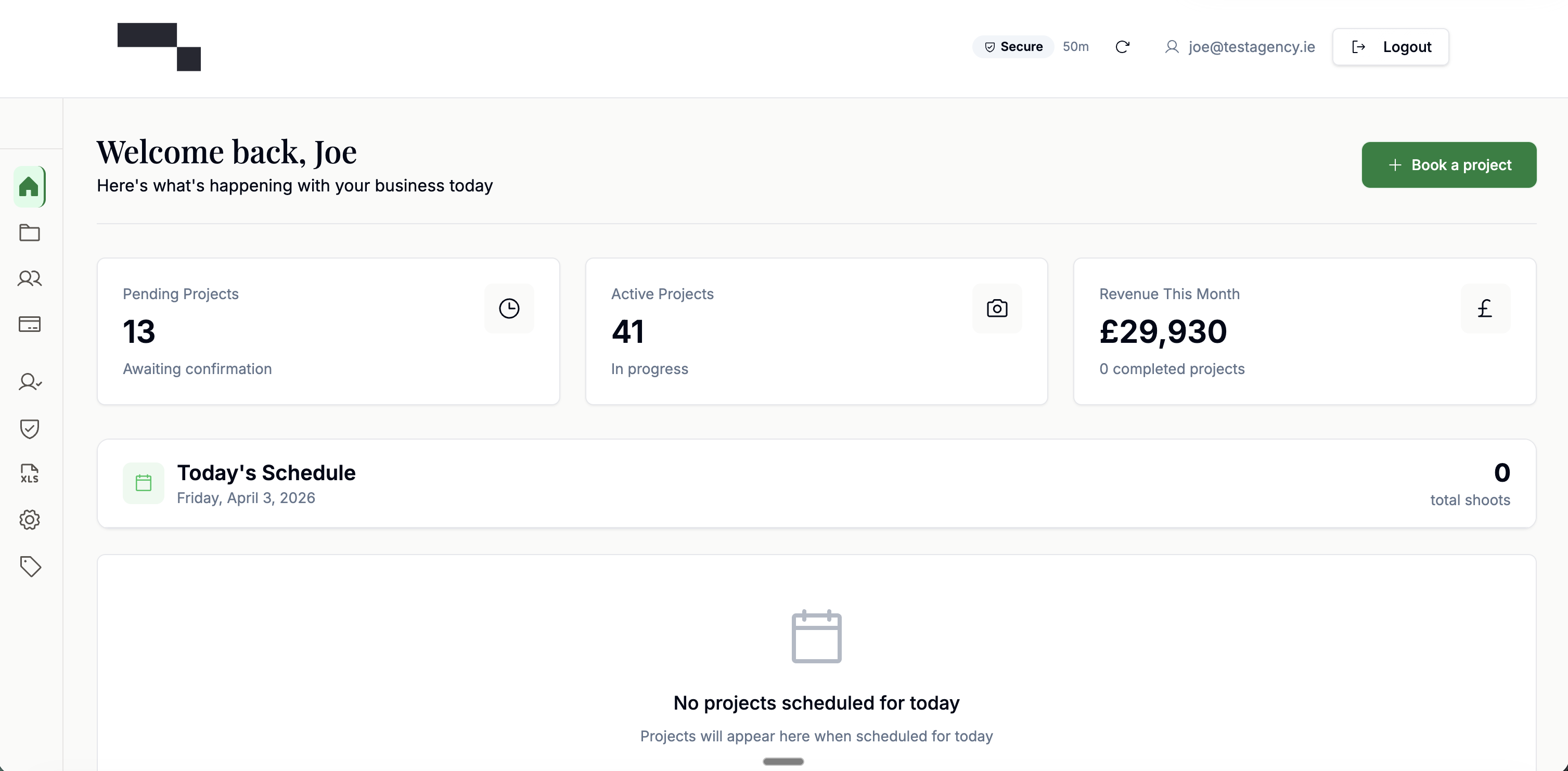Viewport: 1568px width, 771px height.
Task: Click the Secure session badge
Action: click(1013, 47)
